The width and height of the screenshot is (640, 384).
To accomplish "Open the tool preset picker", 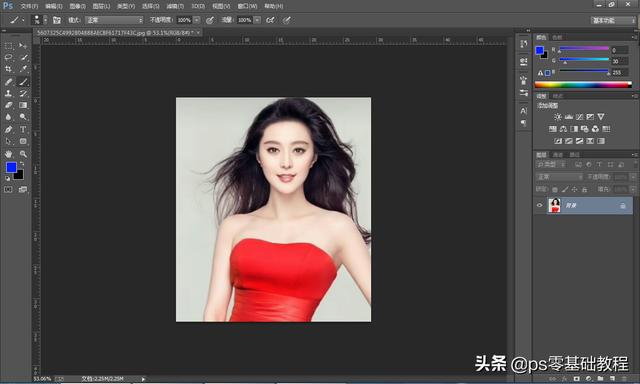I will 17,20.
